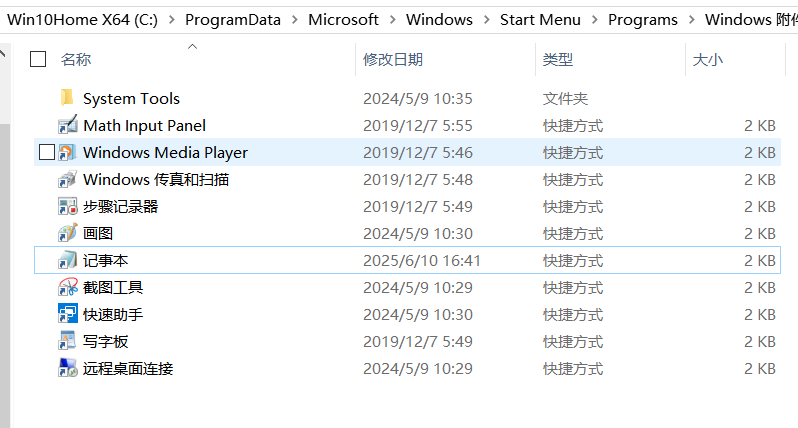Image resolution: width=798 pixels, height=428 pixels.
Task: Click date 2024/5/9 10:35
Action: coord(418,98)
